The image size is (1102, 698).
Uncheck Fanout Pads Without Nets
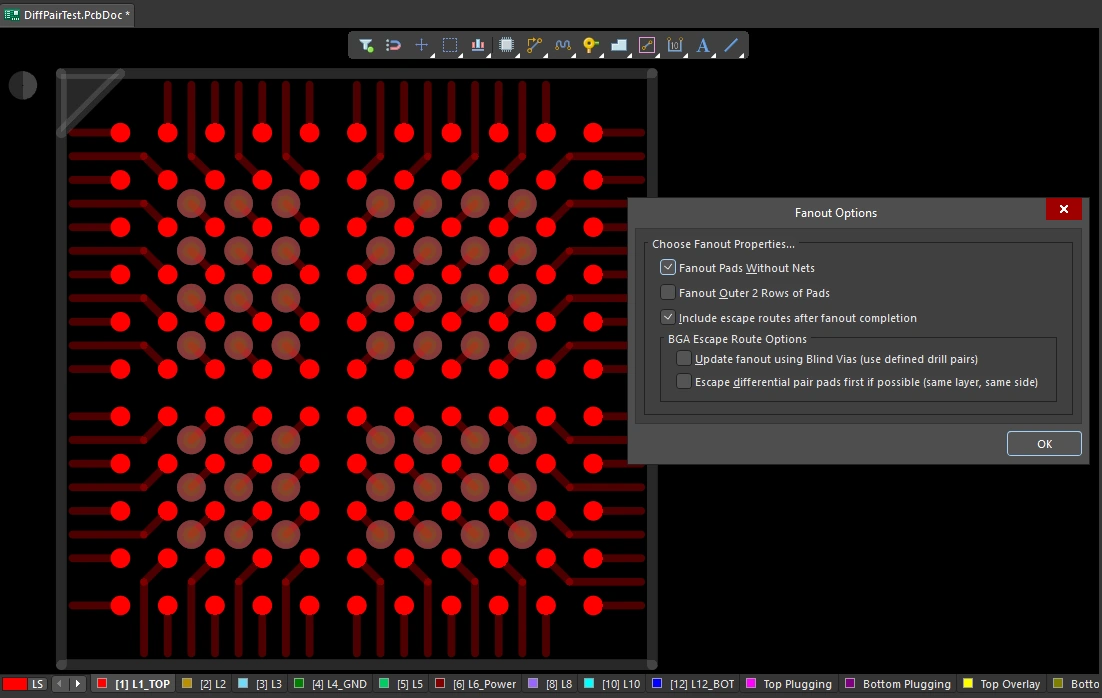pos(667,267)
